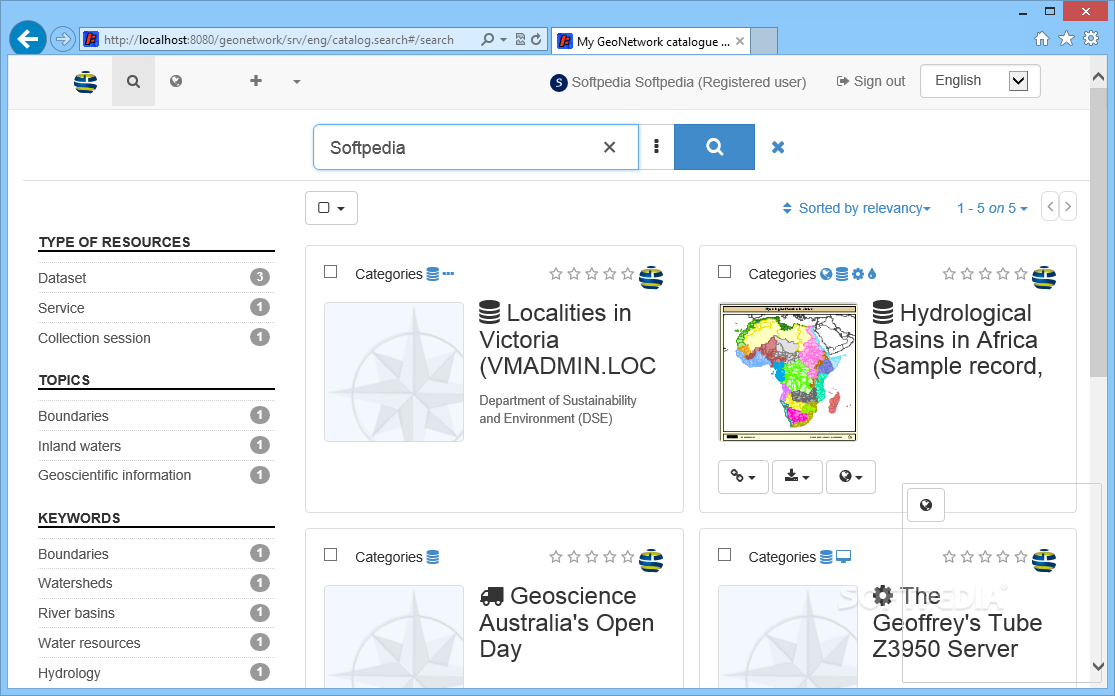Click dataset category icon on Localities in Victoria card
The height and width of the screenshot is (696, 1115).
click(x=432, y=274)
